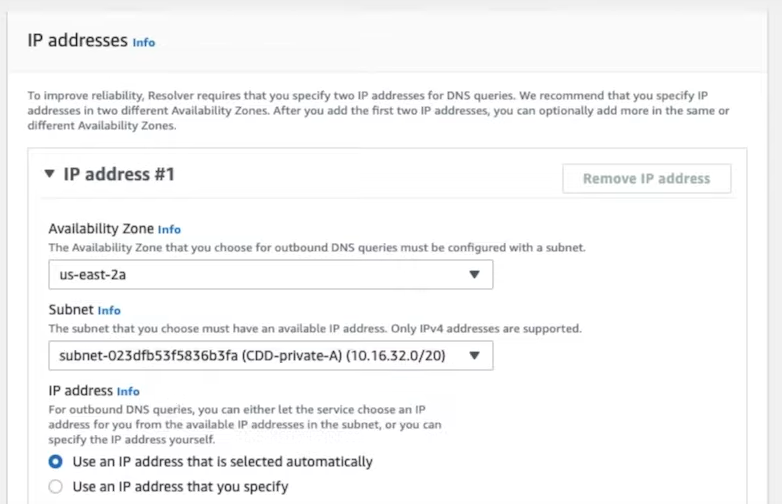This screenshot has height=504, width=782.
Task: Click the 'IP address #1' section heading
Action: (119, 174)
